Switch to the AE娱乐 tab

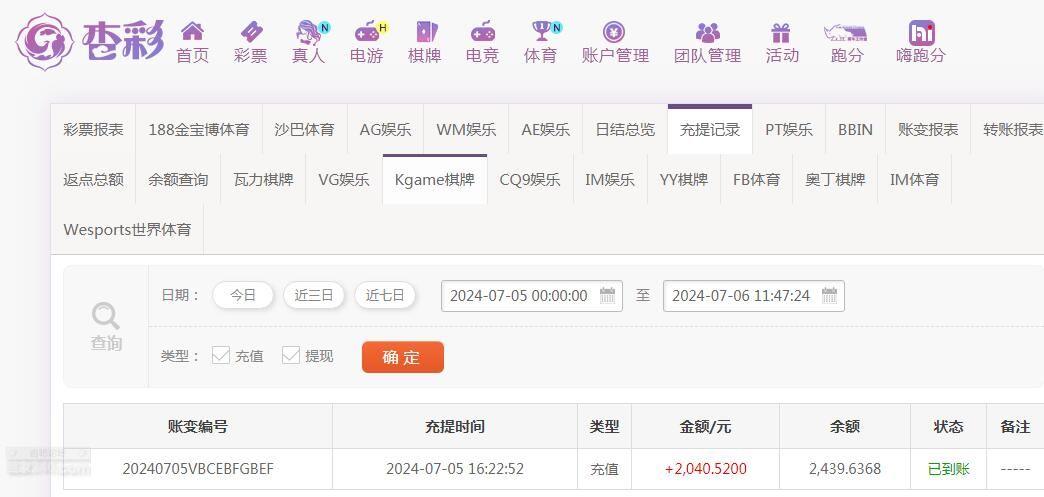545,129
